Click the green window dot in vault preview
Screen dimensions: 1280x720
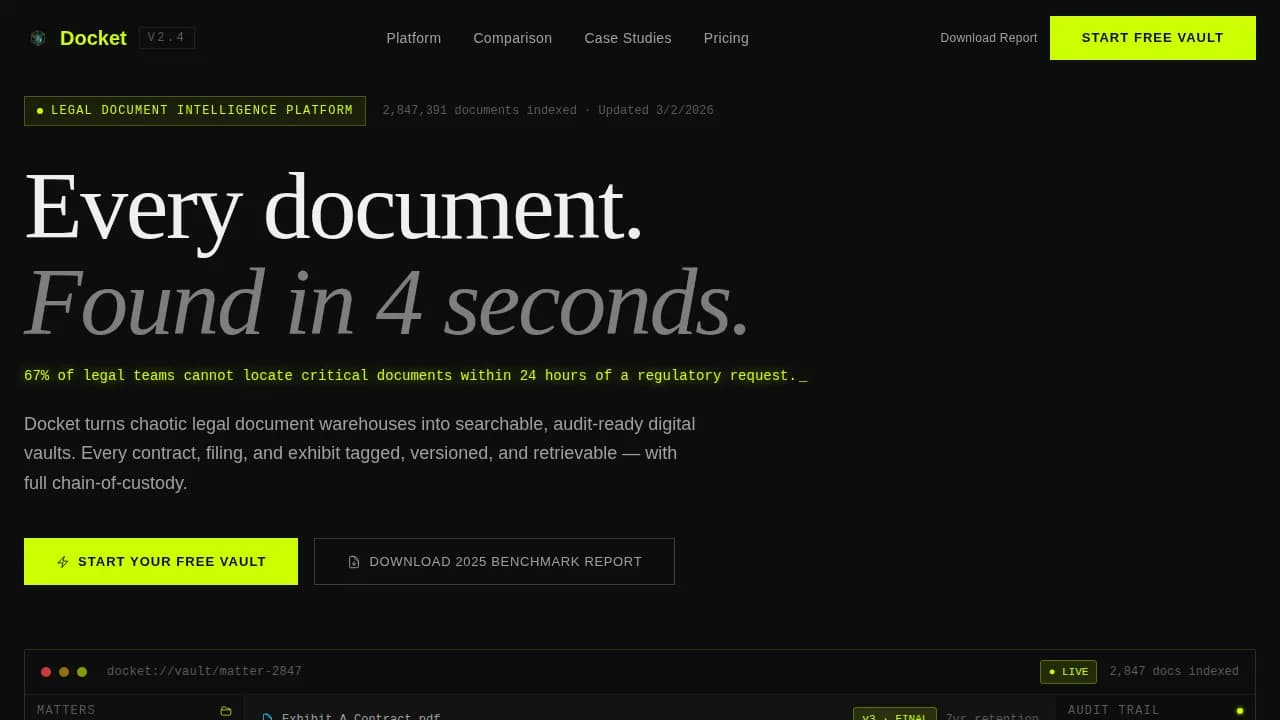pos(82,672)
